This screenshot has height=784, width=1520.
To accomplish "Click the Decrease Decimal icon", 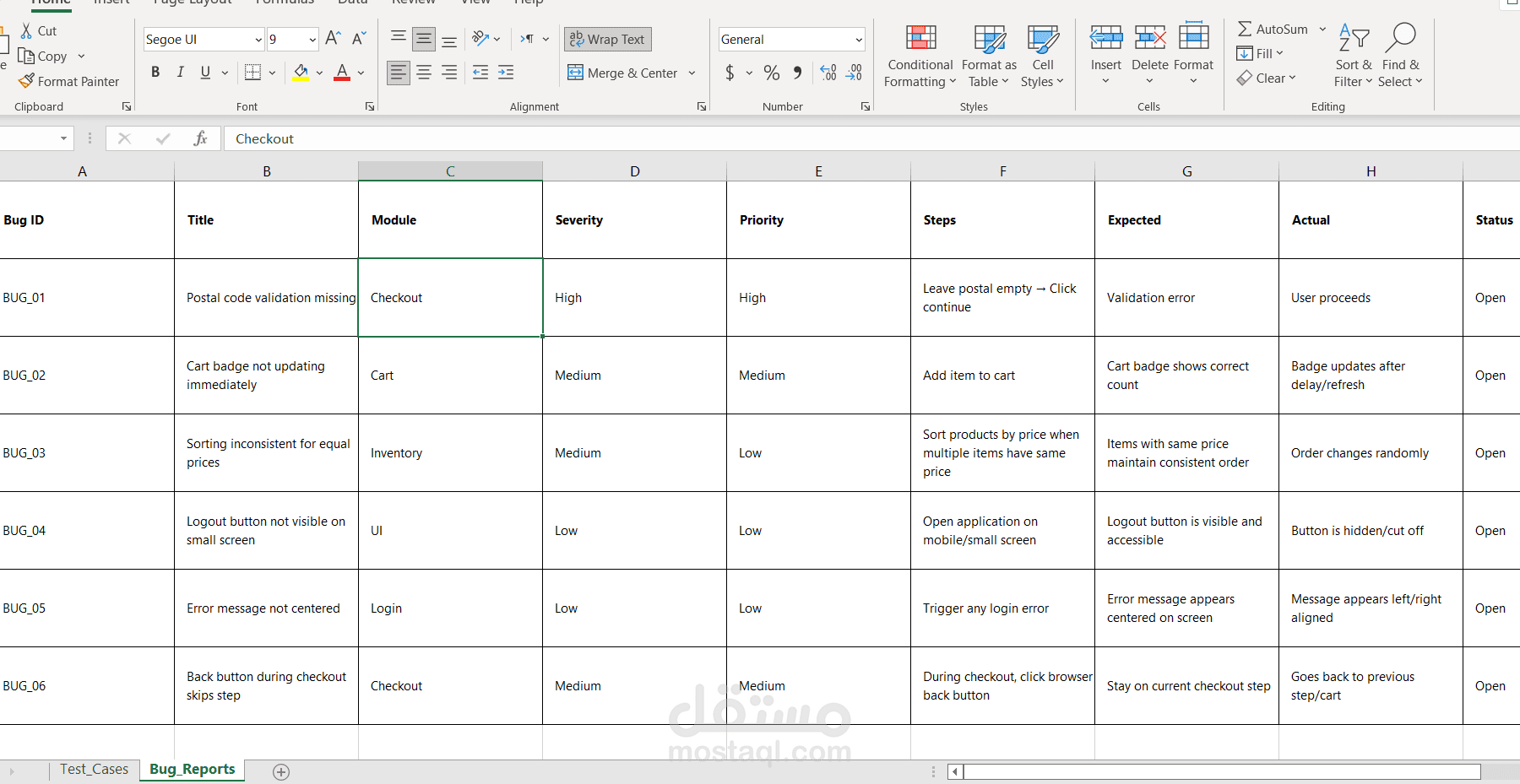I will click(855, 73).
